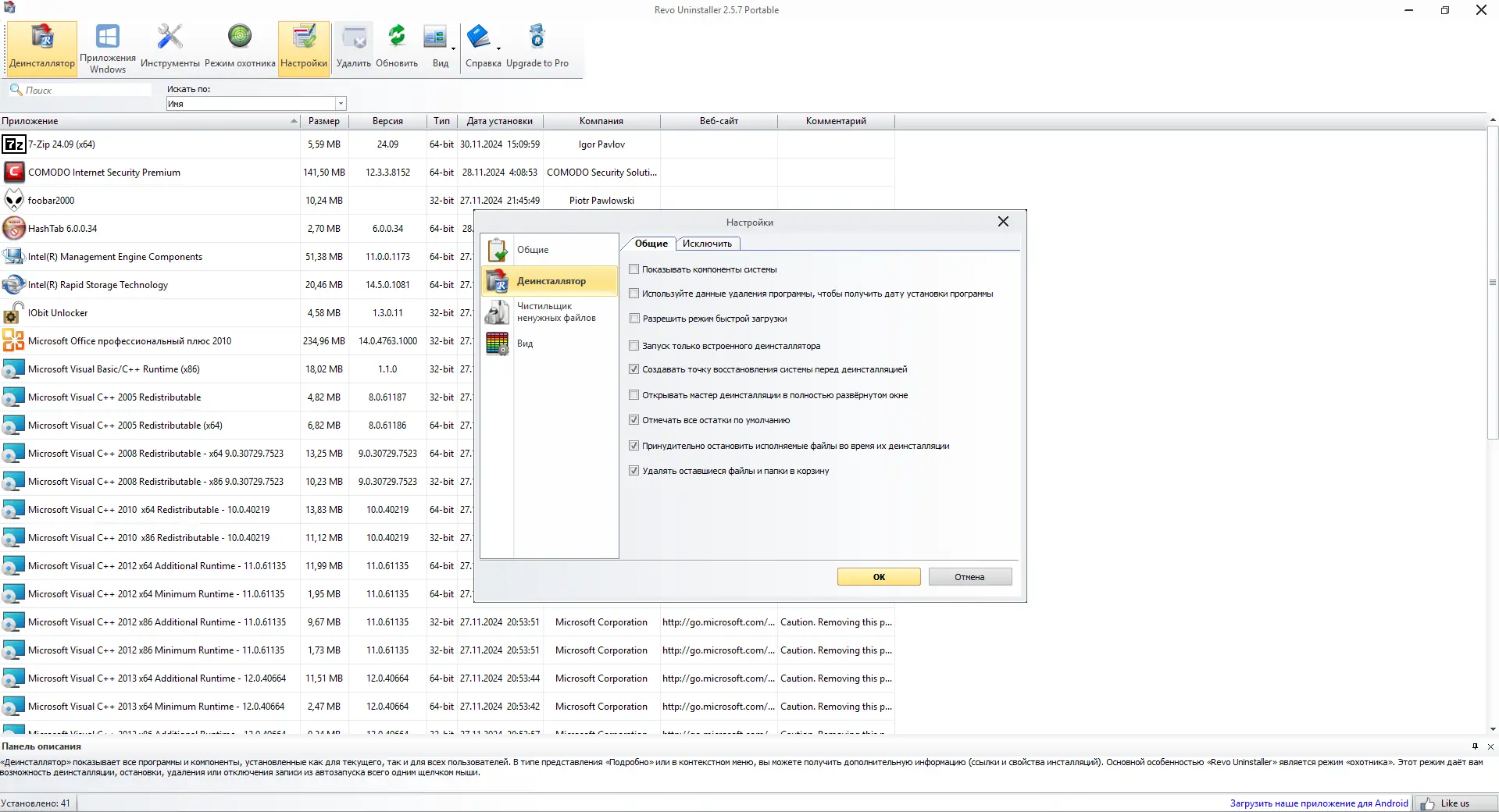
Task: Refresh list with Обновить icon
Action: point(397,48)
